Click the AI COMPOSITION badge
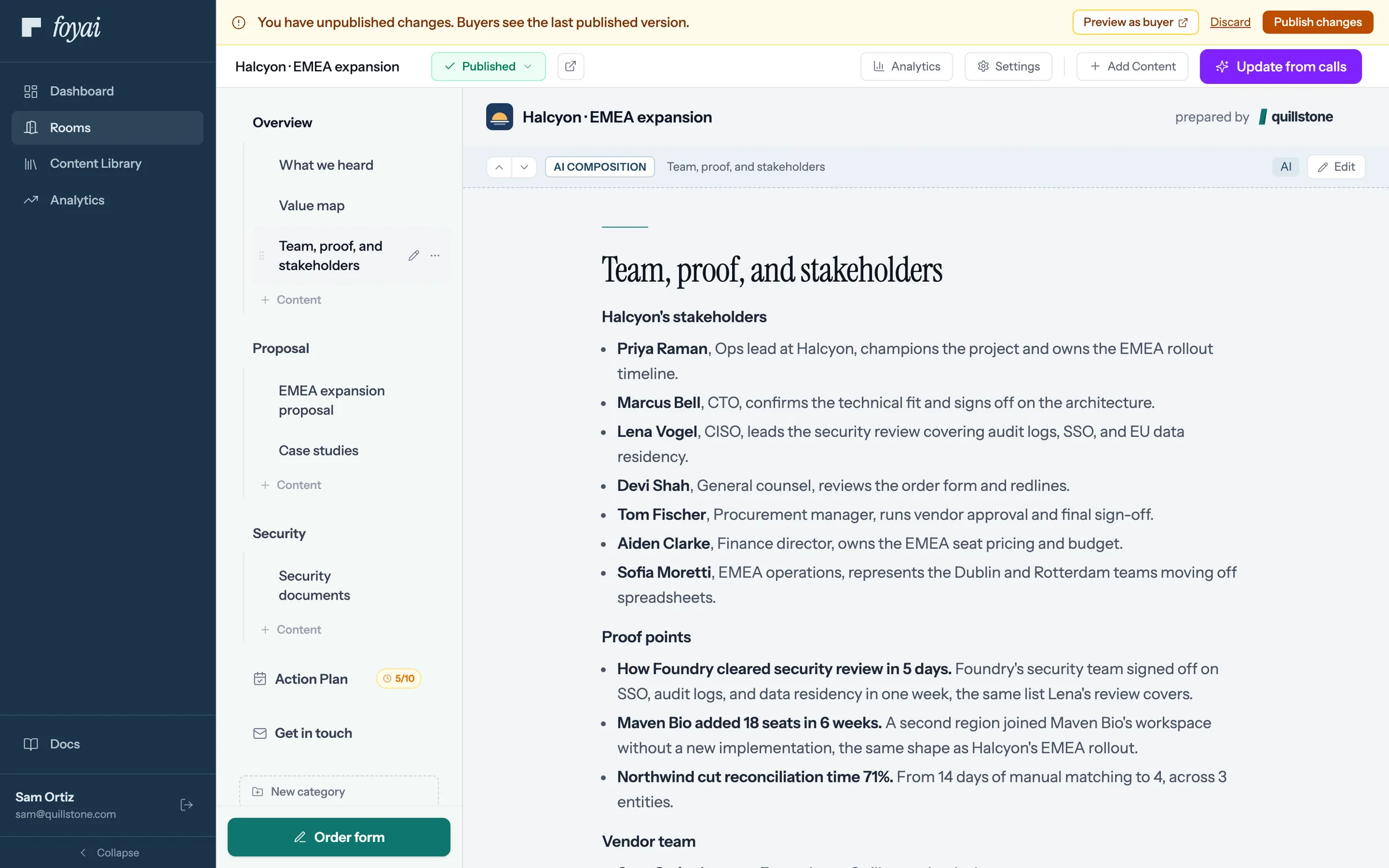The image size is (1389, 868). point(600,167)
